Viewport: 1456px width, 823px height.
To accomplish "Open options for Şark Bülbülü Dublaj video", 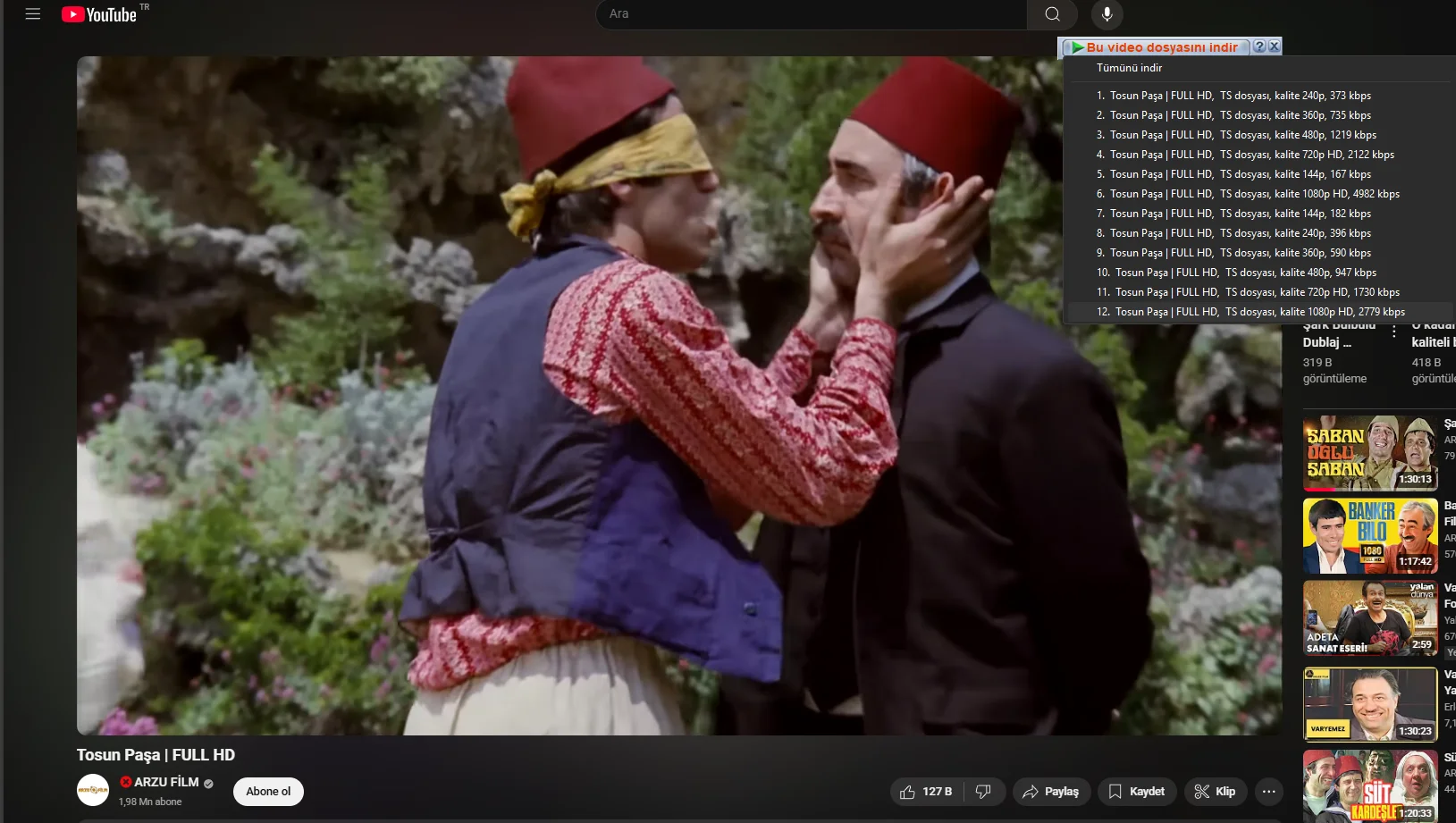I will pyautogui.click(x=1394, y=332).
